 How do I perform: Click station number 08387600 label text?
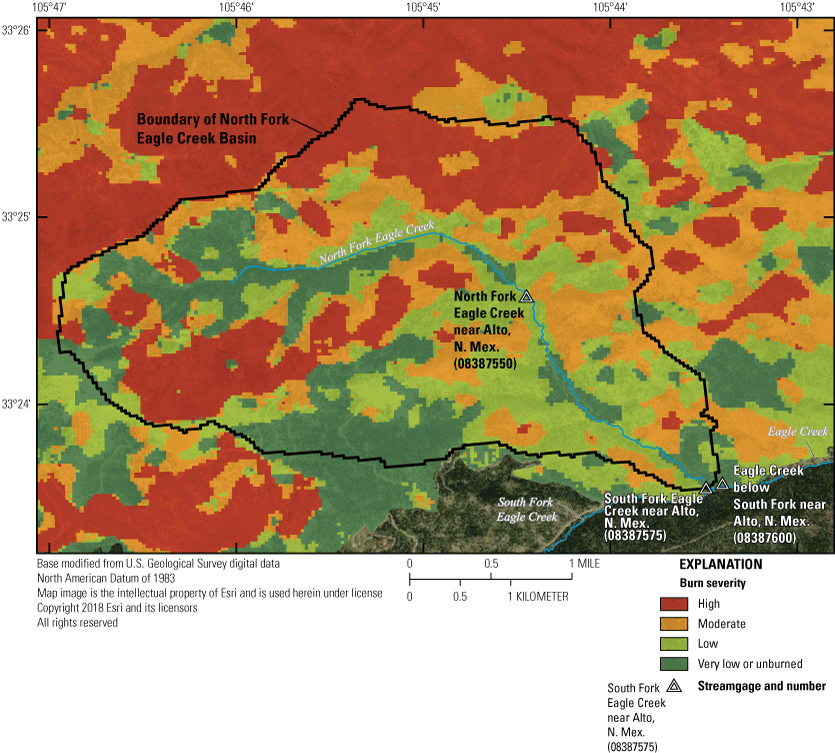765,537
